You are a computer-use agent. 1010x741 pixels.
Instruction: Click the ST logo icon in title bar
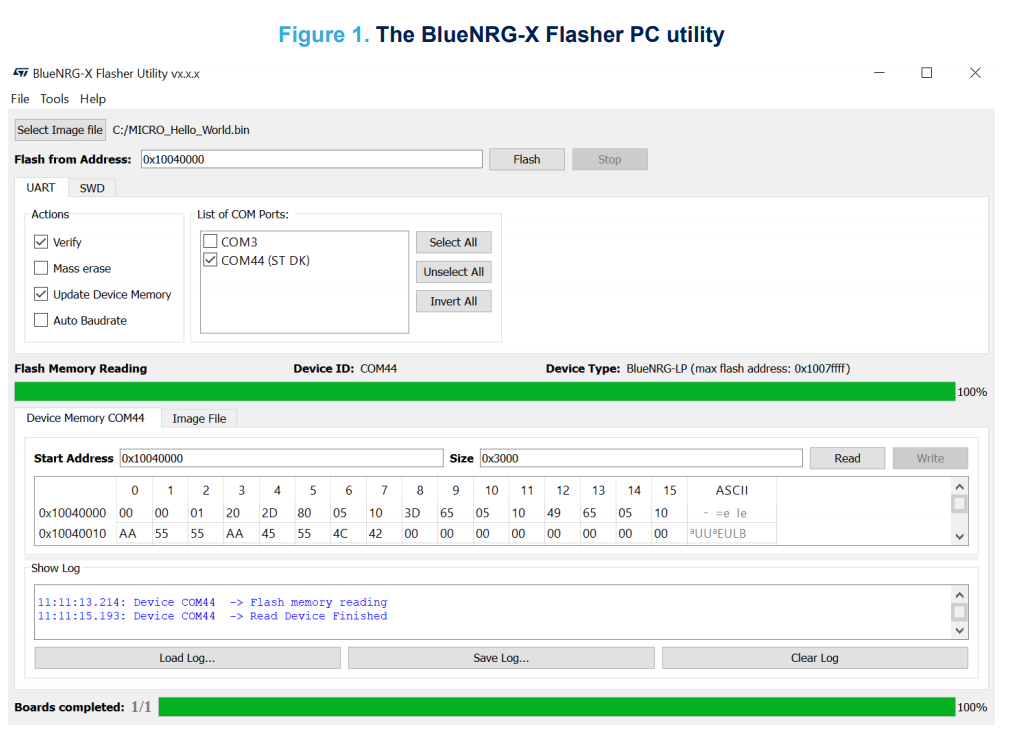pos(21,73)
